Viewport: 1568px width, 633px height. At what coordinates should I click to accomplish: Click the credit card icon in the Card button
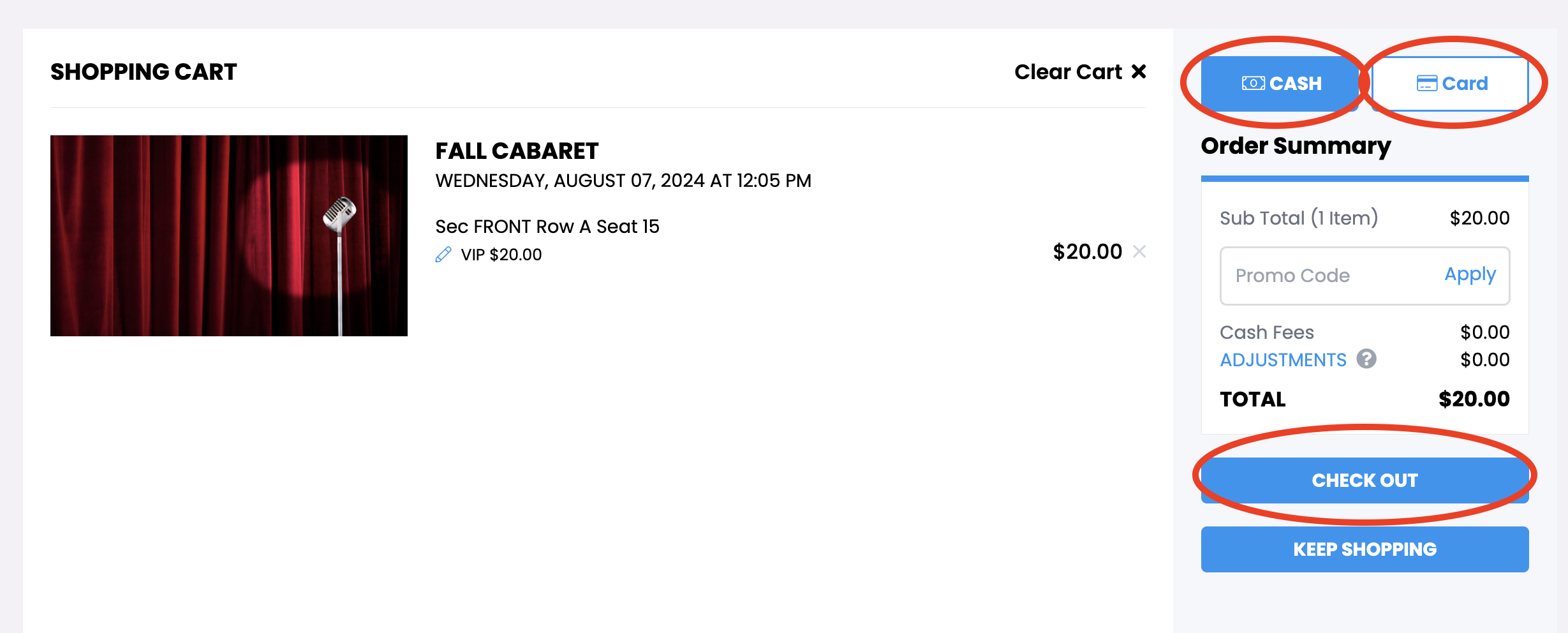1427,84
